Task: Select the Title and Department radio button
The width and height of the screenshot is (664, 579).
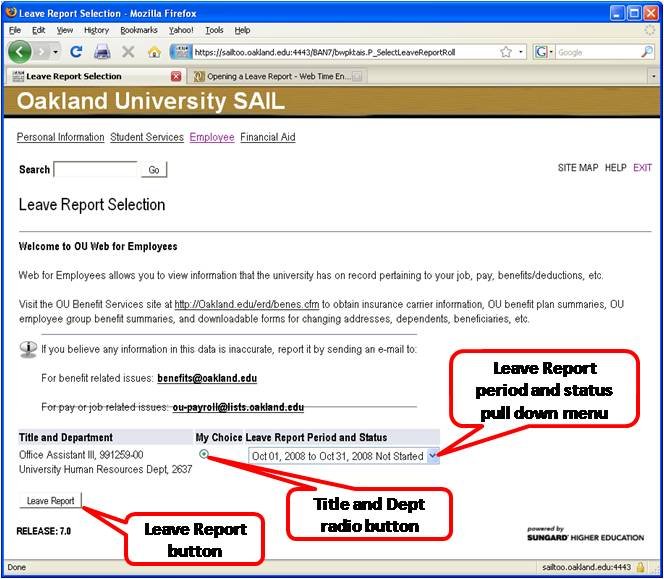Action: coord(204,454)
